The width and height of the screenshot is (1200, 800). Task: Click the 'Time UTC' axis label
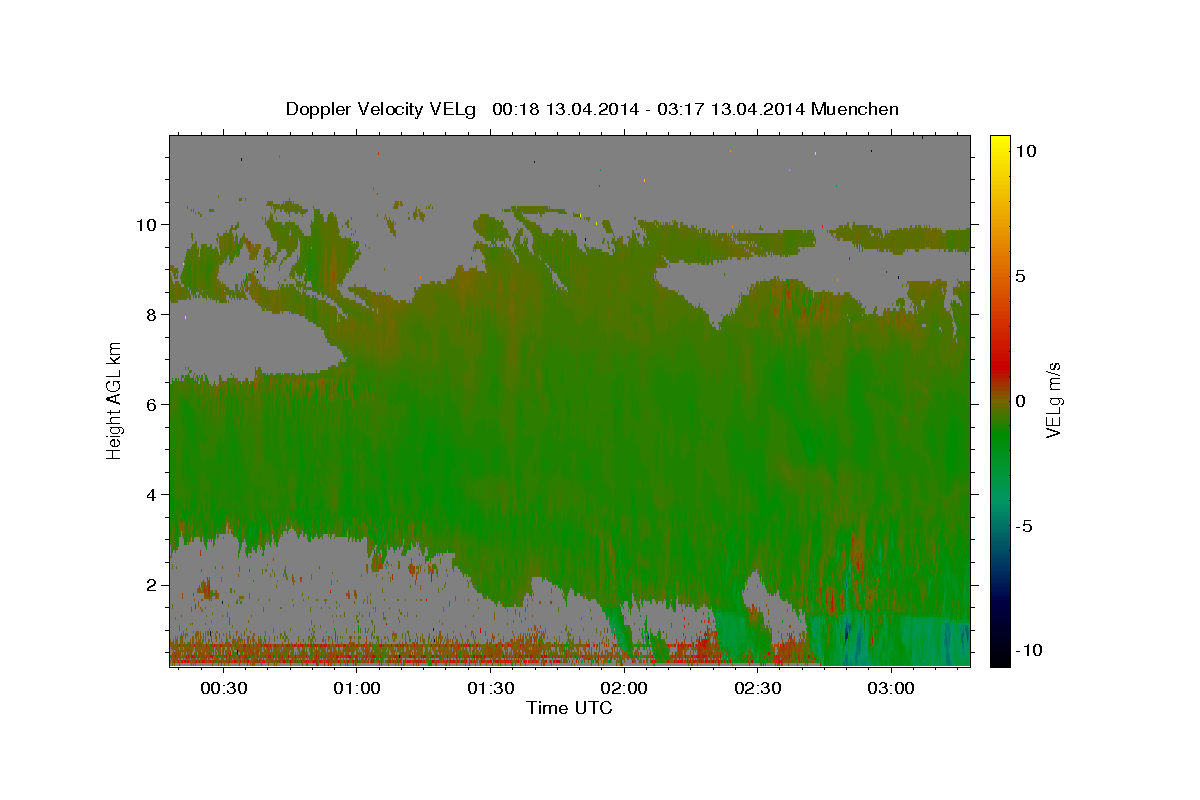tap(569, 708)
